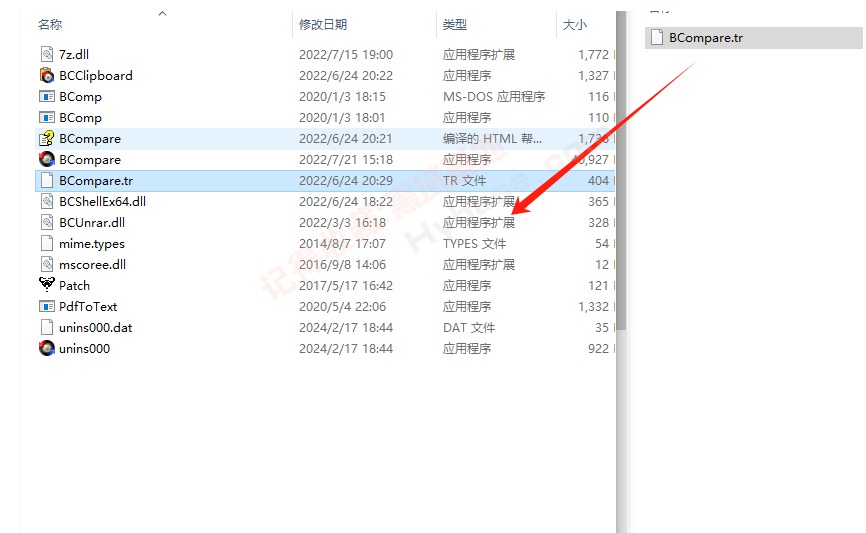Screen dimensions: 866x533
Task: Select BCompare.tr name in file list
Action: [x=96, y=180]
